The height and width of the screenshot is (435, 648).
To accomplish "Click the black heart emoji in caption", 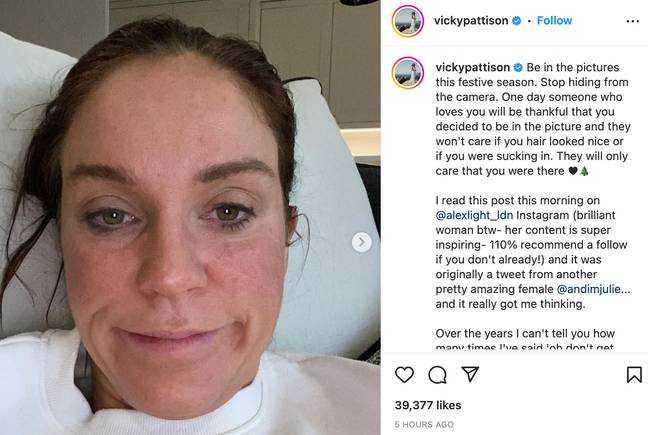I will tap(573, 171).
